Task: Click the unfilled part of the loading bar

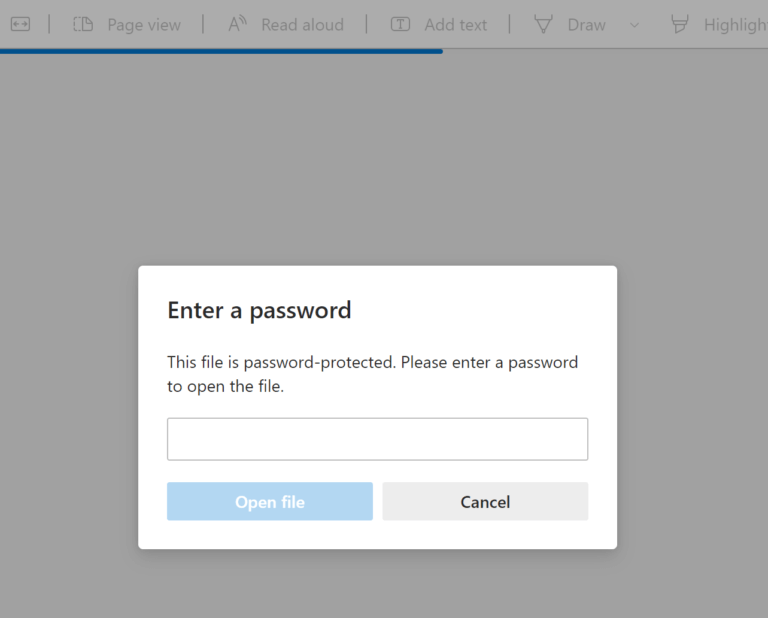Action: pos(600,50)
